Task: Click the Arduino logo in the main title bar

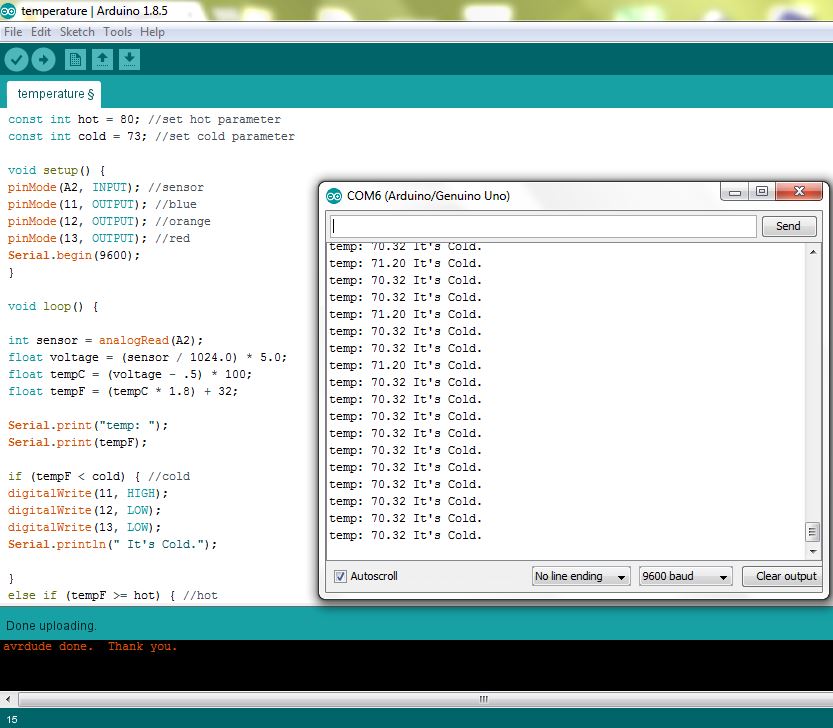Action: (10, 11)
